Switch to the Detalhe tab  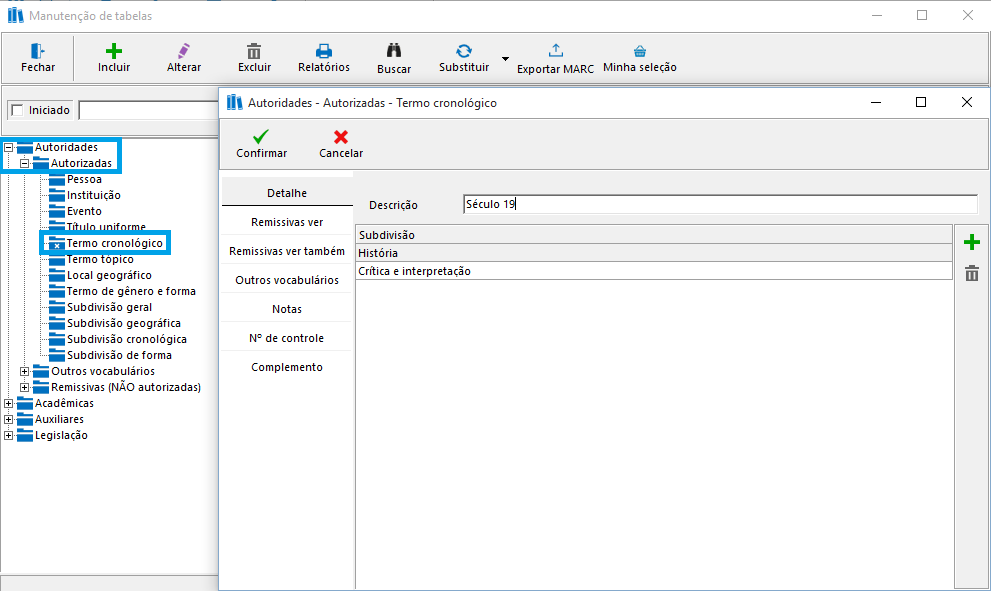287,193
